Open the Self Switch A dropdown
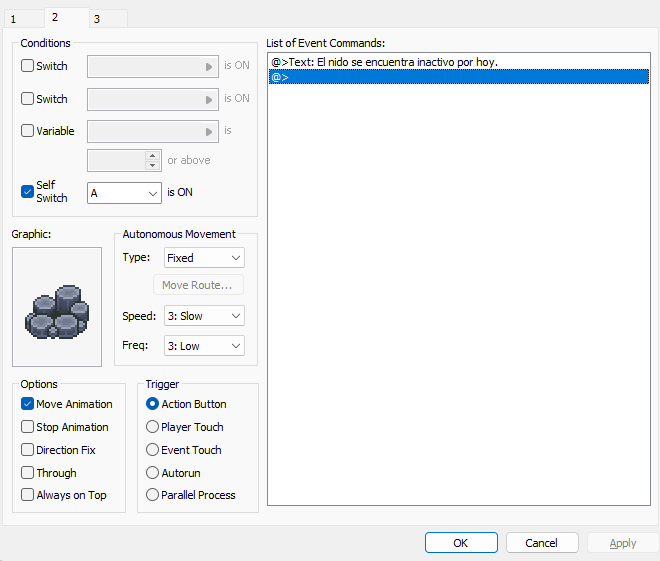Screen dimensions: 660x561 click(124, 192)
